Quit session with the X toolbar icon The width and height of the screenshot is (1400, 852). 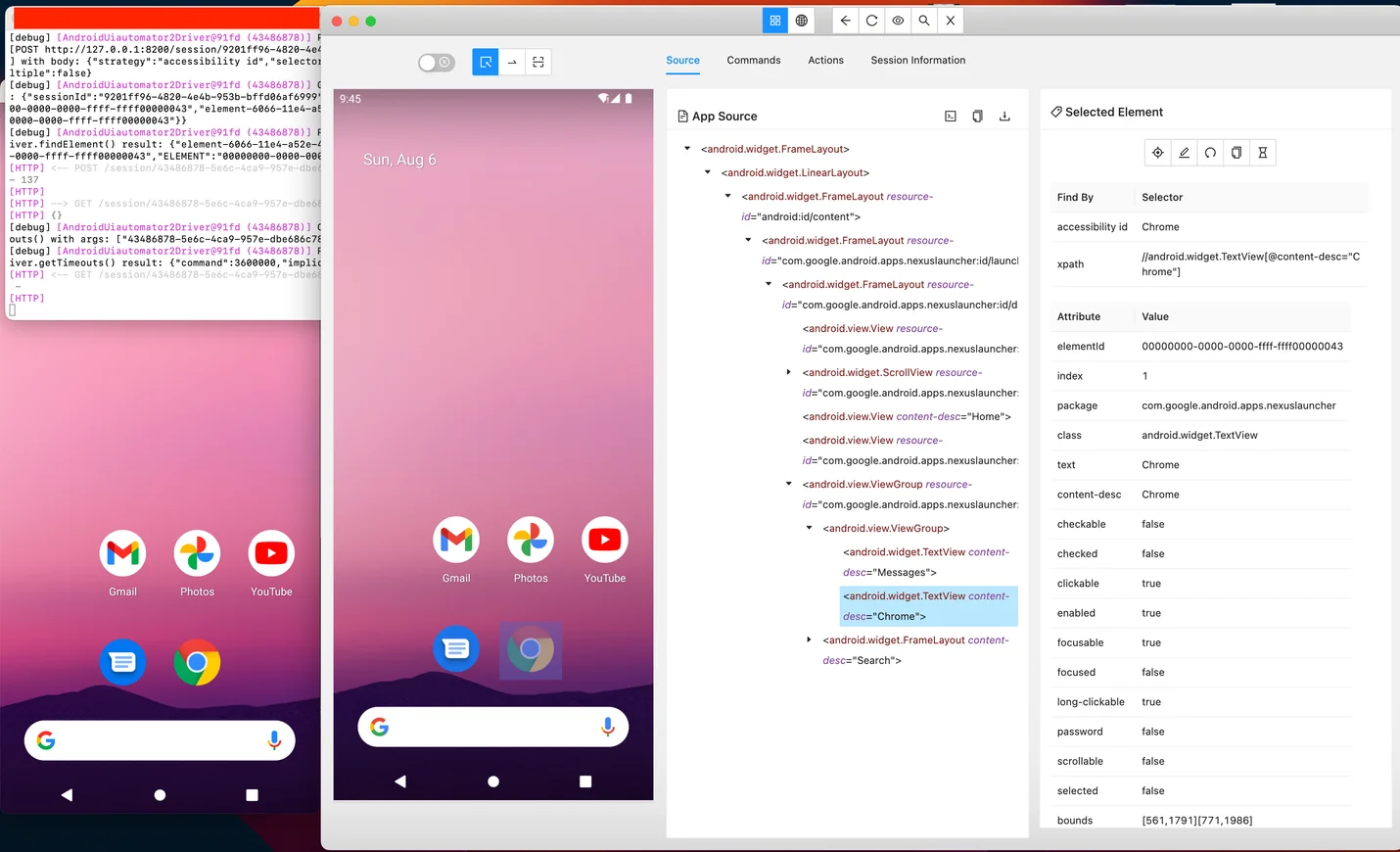tap(951, 21)
